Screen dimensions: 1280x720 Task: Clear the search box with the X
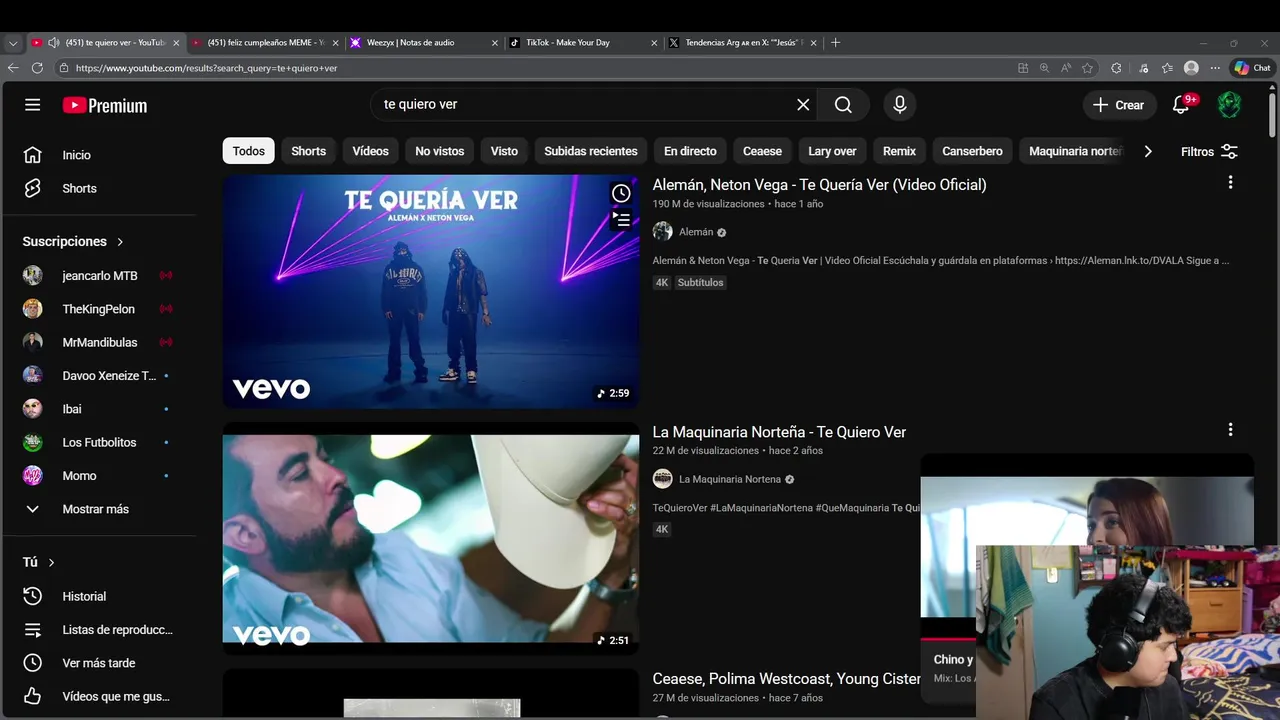[x=803, y=104]
